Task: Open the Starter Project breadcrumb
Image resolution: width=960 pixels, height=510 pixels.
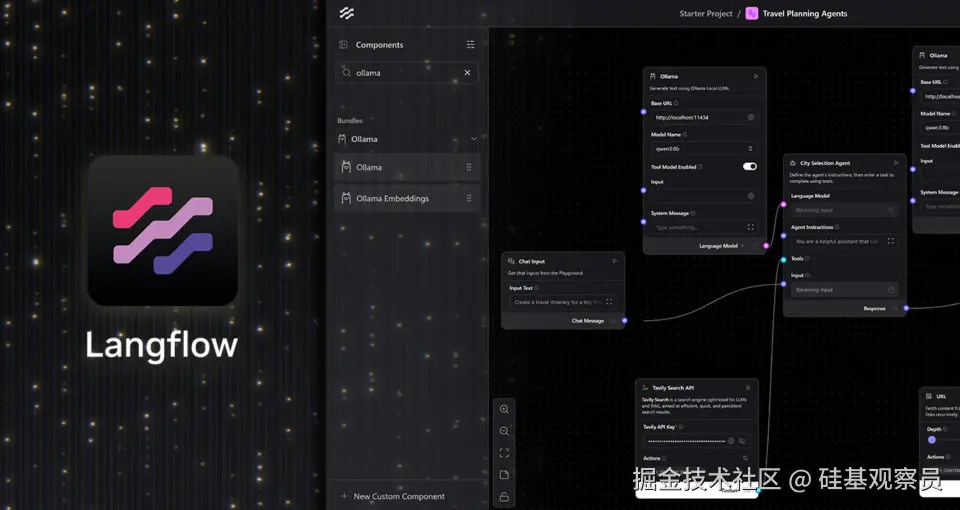Action: [705, 13]
